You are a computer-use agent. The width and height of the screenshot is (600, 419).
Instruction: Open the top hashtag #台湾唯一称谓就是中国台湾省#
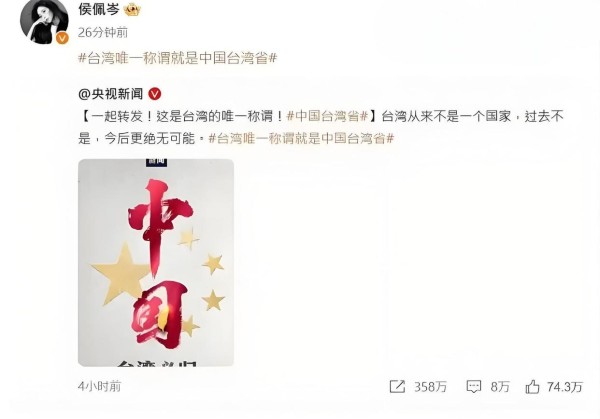click(178, 58)
